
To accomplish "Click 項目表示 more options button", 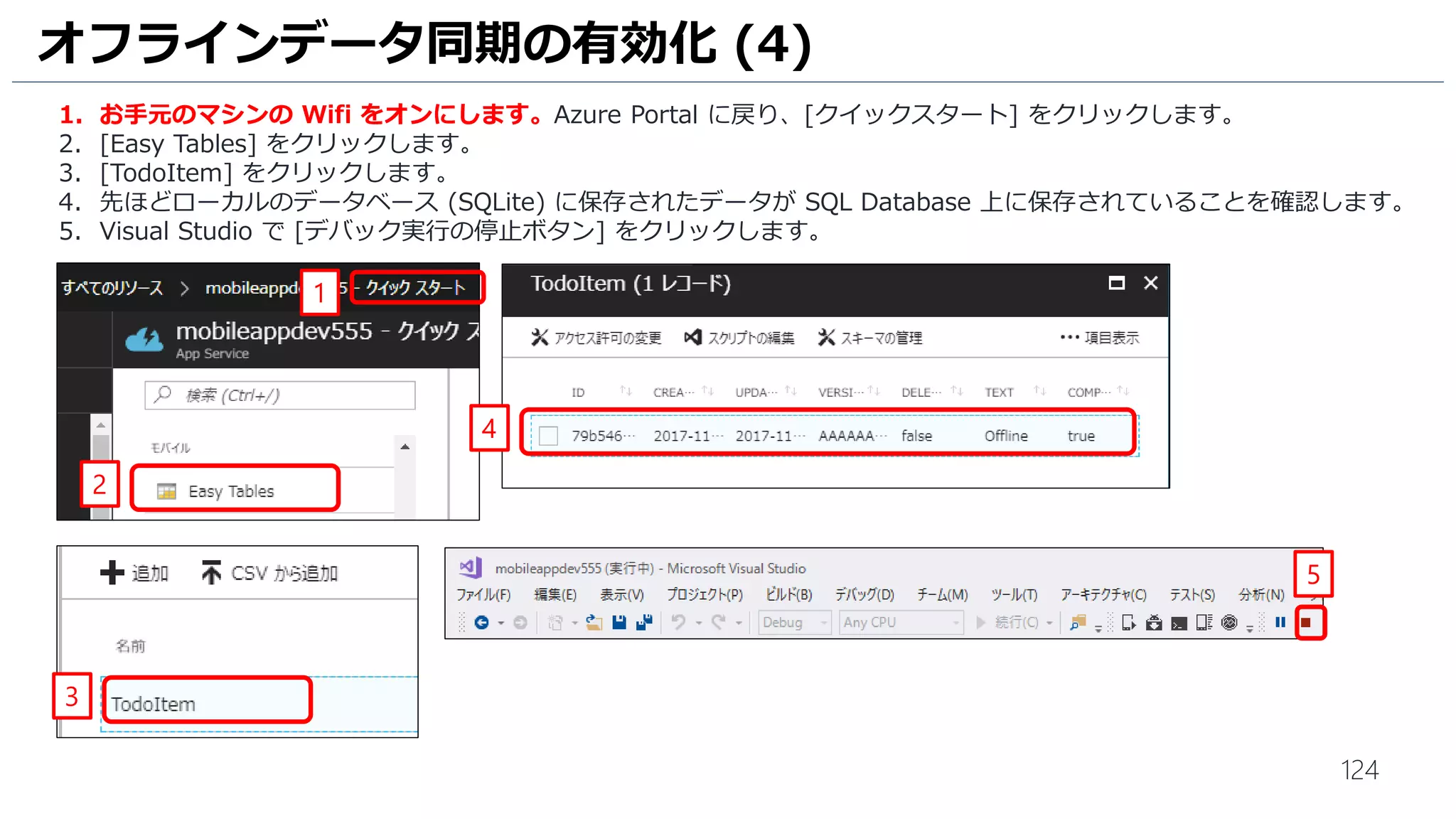I will (1099, 338).
